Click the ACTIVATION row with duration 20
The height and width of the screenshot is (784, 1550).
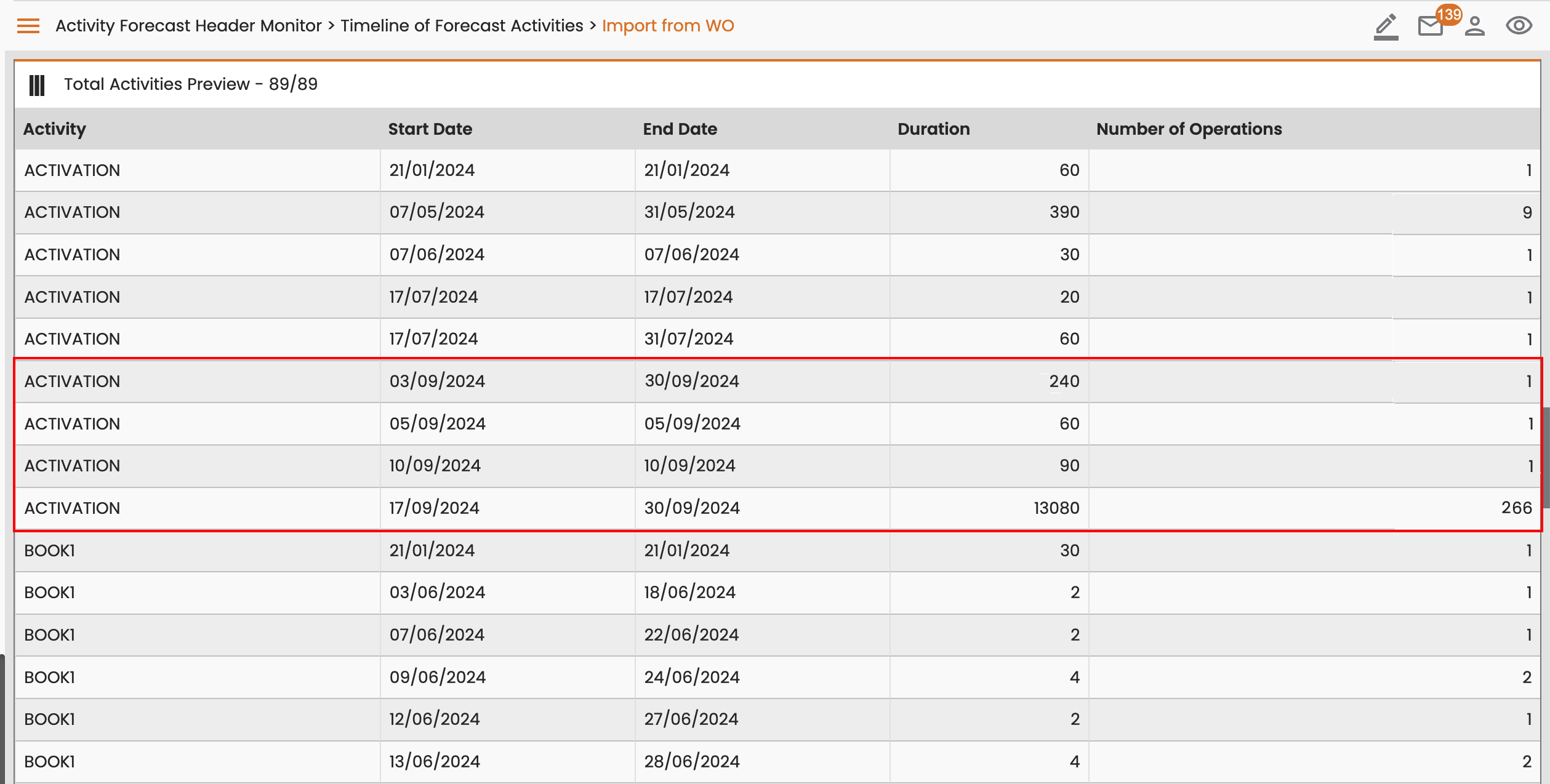(777, 297)
